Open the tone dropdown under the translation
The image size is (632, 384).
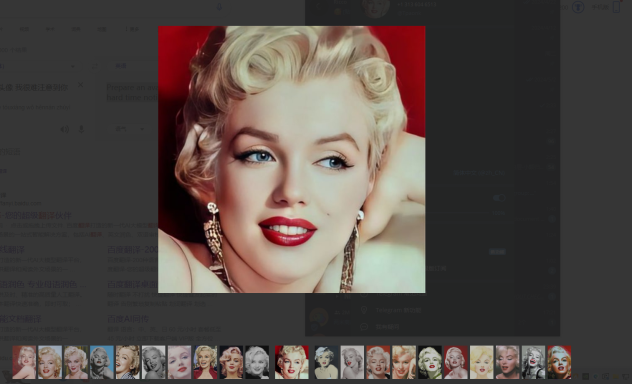[130, 129]
